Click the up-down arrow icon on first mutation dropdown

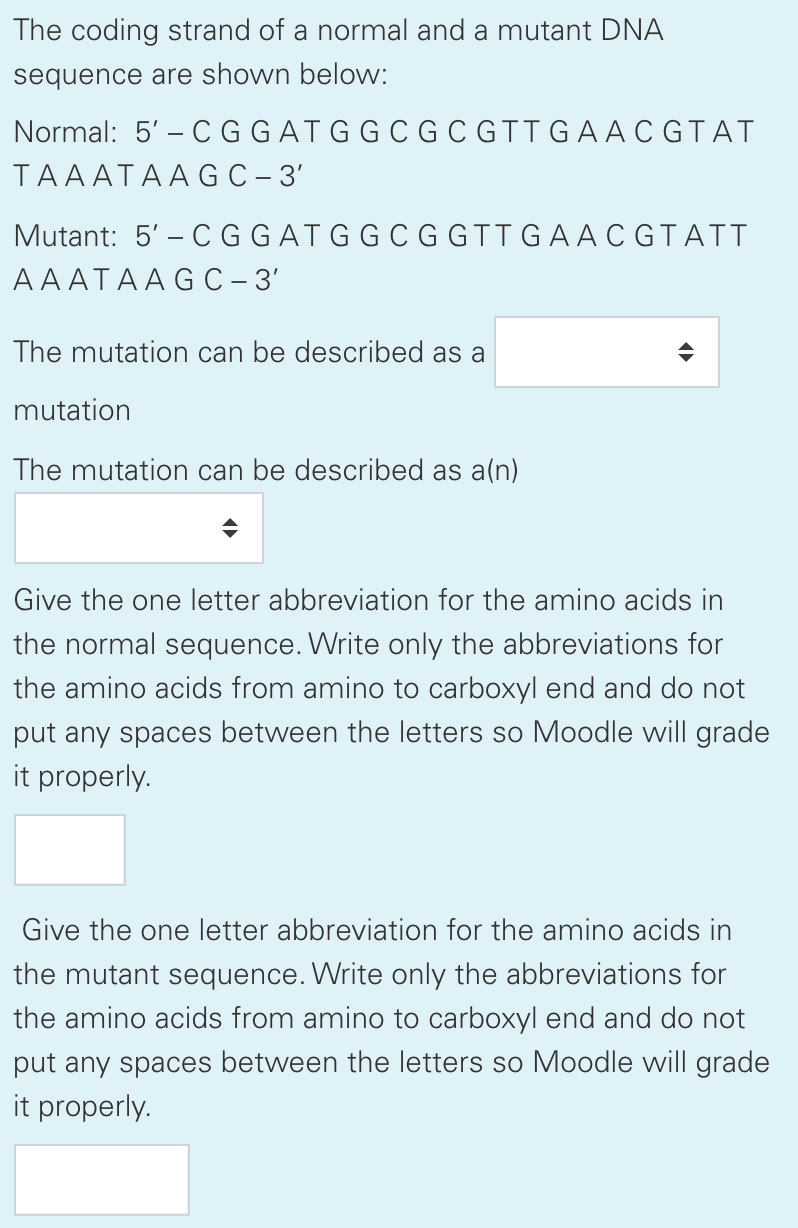point(684,352)
